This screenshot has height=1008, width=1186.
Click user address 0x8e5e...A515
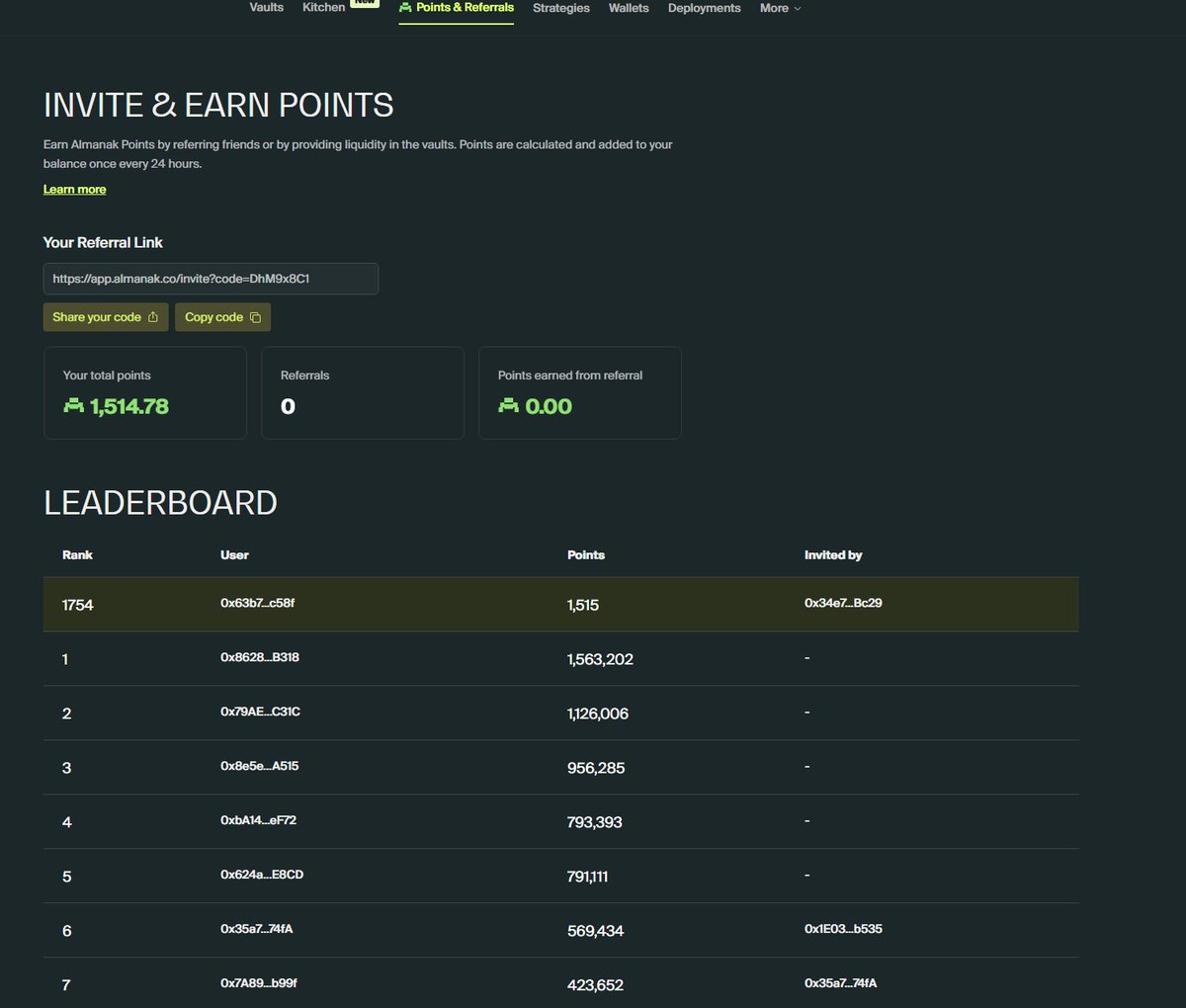[x=259, y=766]
